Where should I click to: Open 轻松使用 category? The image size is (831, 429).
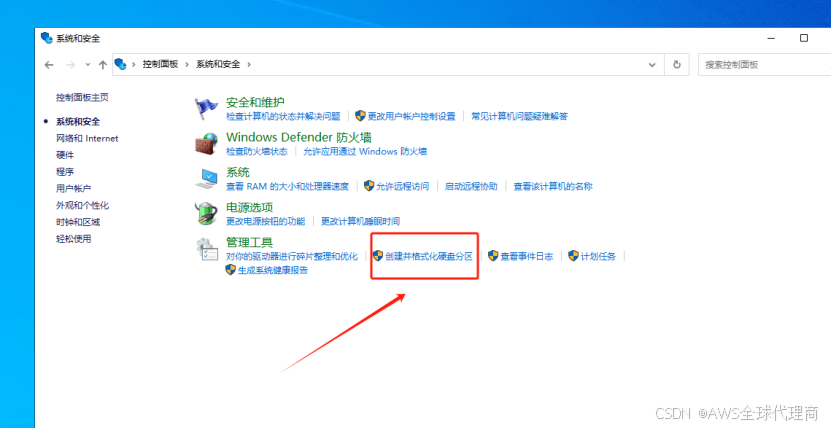[x=74, y=239]
